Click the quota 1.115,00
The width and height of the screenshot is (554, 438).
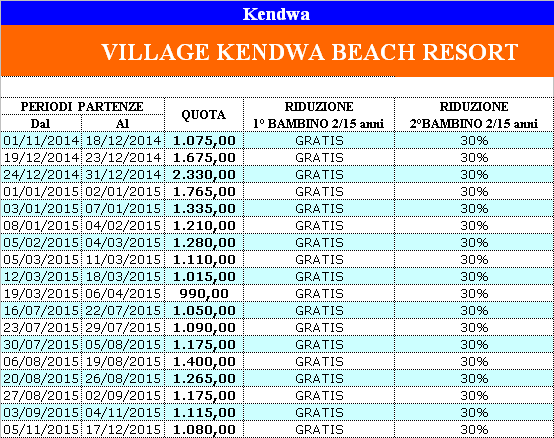(x=204, y=413)
